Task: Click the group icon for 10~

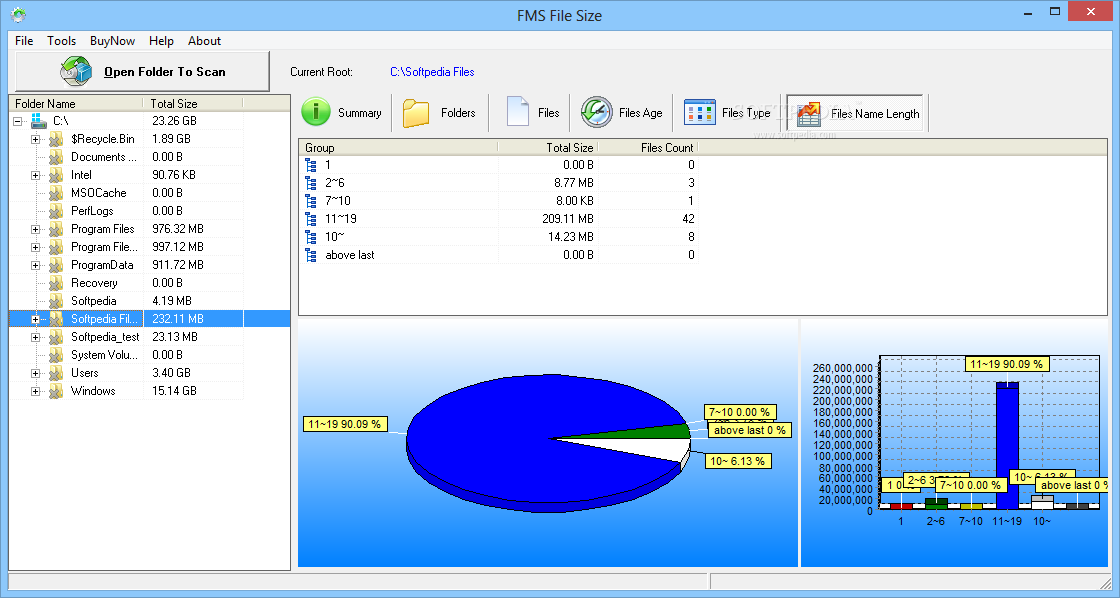Action: (x=311, y=236)
